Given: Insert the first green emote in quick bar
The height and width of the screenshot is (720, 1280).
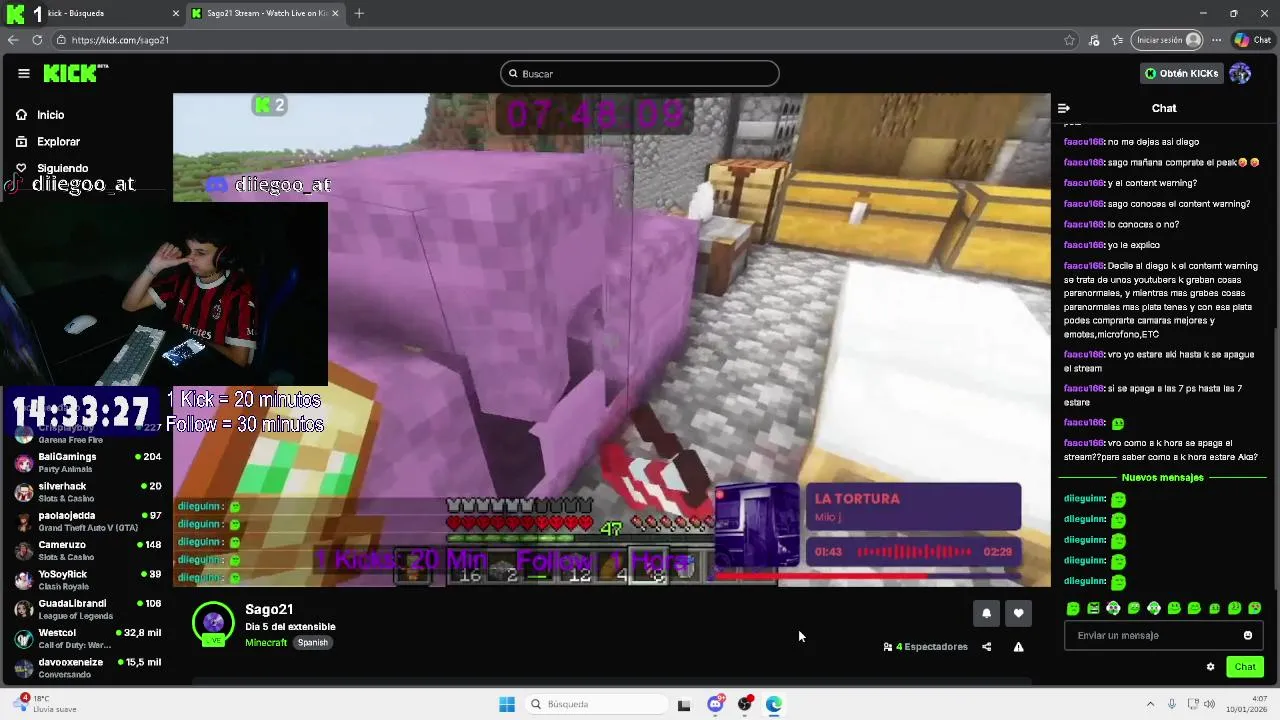Looking at the screenshot, I should pyautogui.click(x=1073, y=608).
